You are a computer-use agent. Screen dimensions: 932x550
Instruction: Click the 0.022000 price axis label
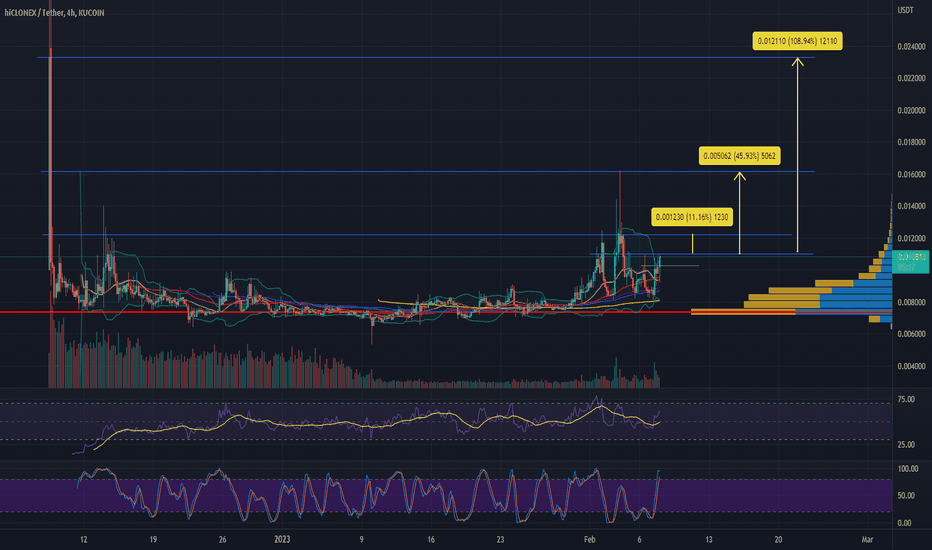[x=911, y=78]
